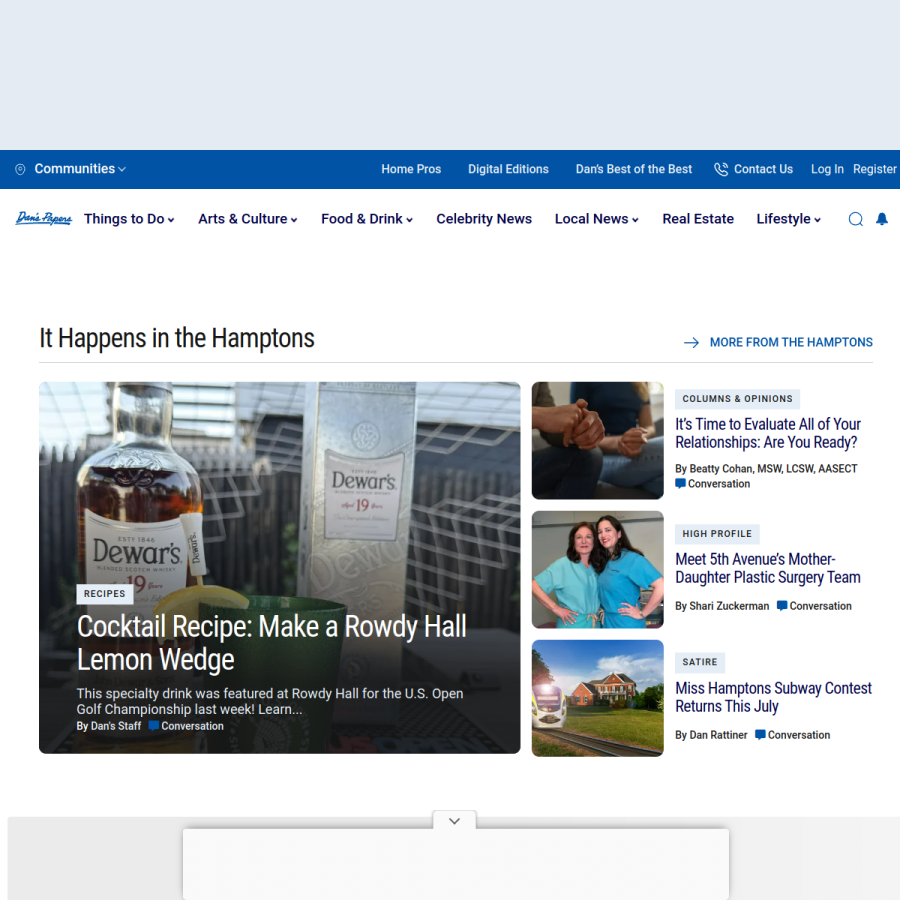900x900 pixels.
Task: Open the Contact Us link
Action: [763, 169]
